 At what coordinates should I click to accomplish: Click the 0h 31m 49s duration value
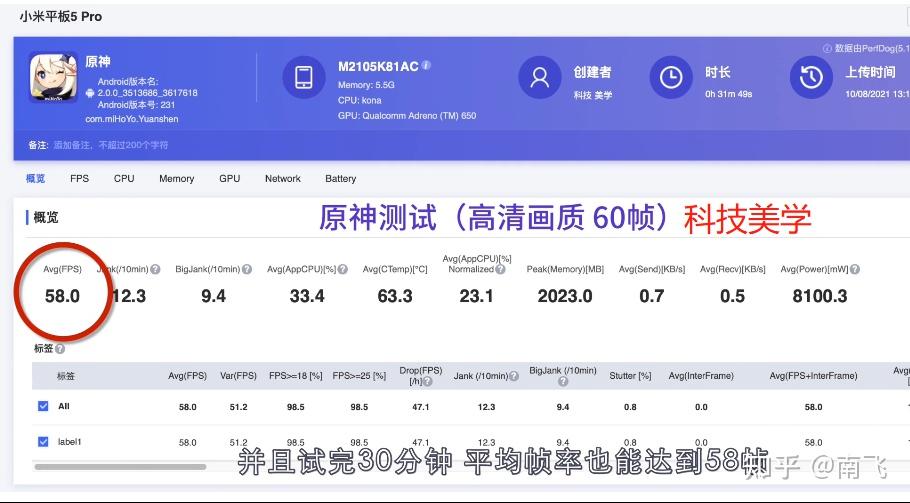point(729,94)
